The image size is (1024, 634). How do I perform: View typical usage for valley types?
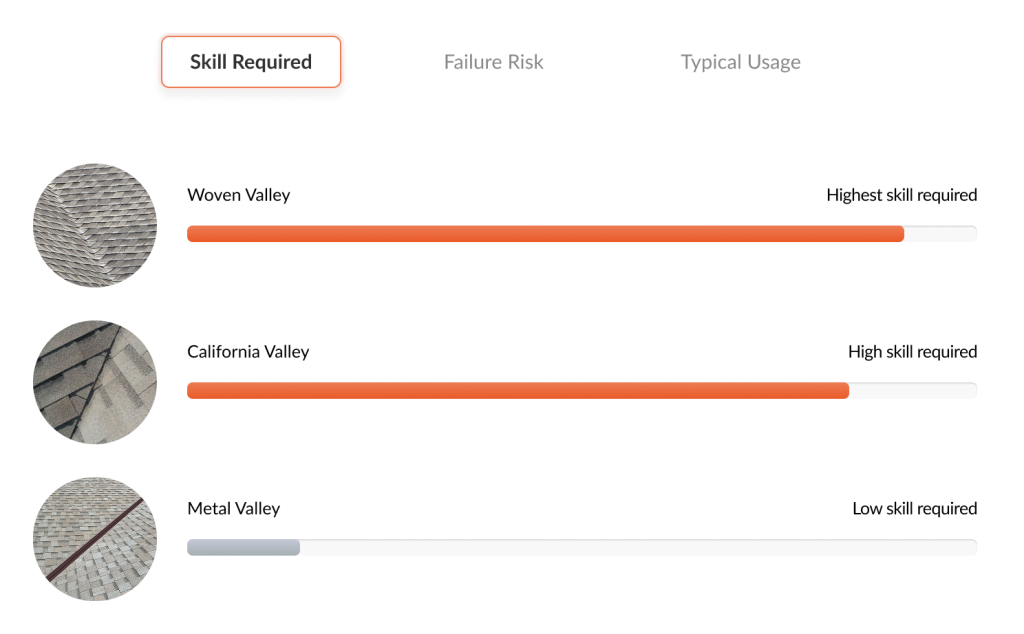[x=740, y=62]
